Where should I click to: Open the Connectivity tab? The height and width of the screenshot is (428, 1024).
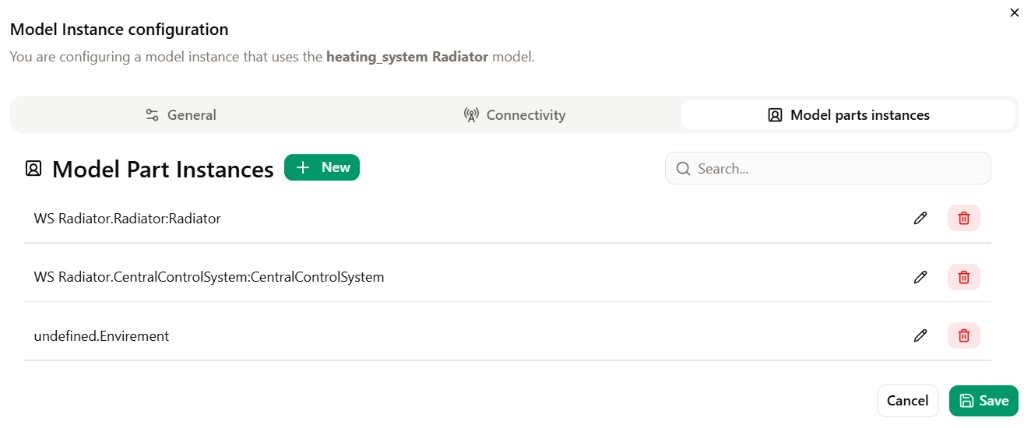point(514,115)
